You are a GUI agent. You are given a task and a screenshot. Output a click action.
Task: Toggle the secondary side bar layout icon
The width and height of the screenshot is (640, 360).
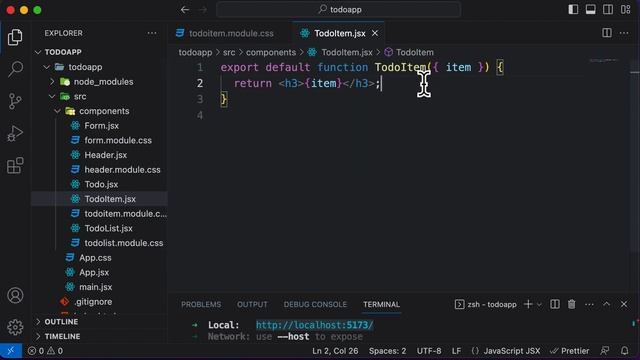click(x=608, y=9)
